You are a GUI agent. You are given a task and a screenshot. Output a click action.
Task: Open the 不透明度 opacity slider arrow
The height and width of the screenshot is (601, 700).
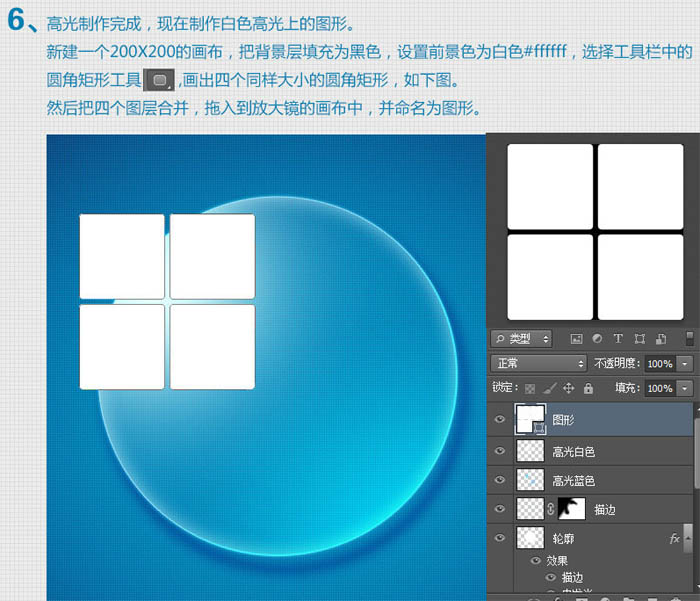(x=685, y=364)
